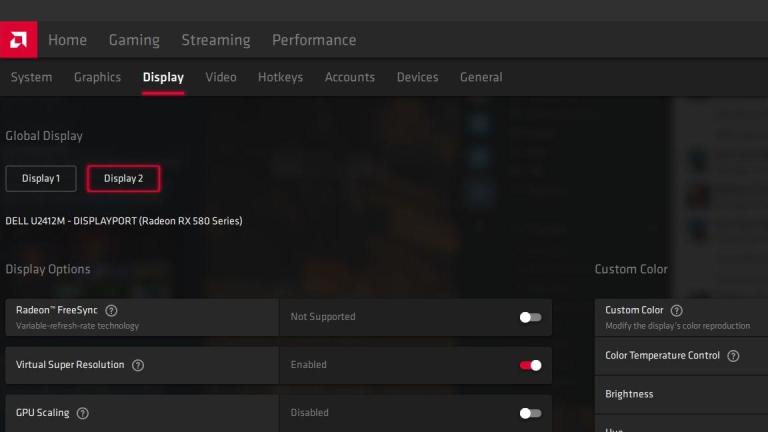
Task: Select the Display 1 button
Action: pos(41,179)
